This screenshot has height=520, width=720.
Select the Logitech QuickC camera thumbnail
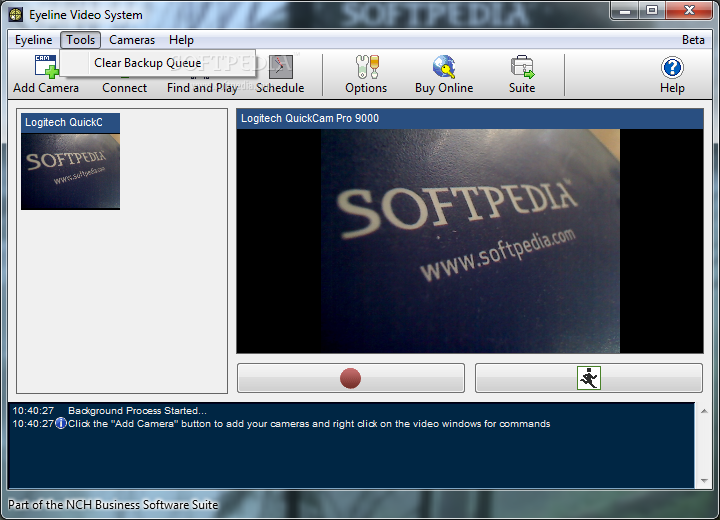click(70, 161)
